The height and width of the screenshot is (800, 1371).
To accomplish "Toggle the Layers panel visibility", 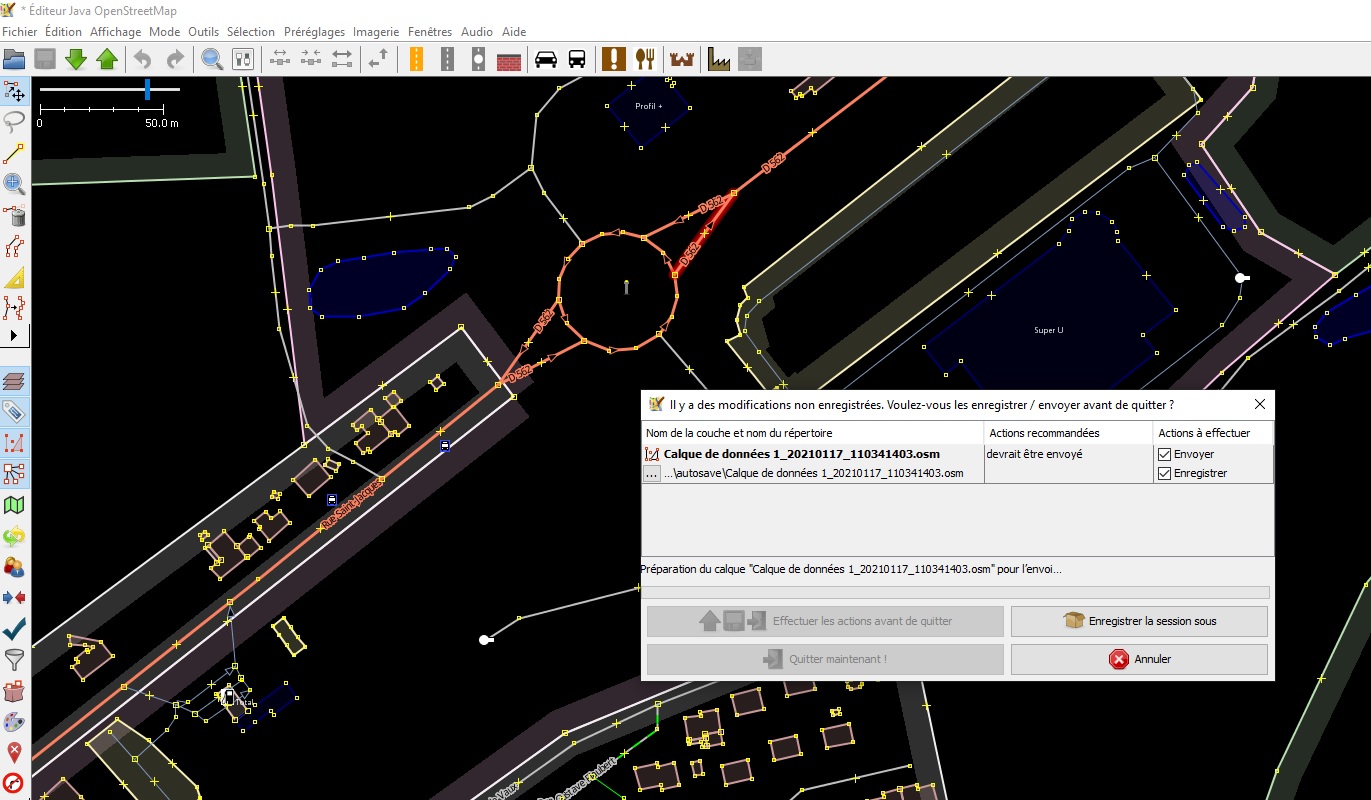I will click(x=14, y=381).
